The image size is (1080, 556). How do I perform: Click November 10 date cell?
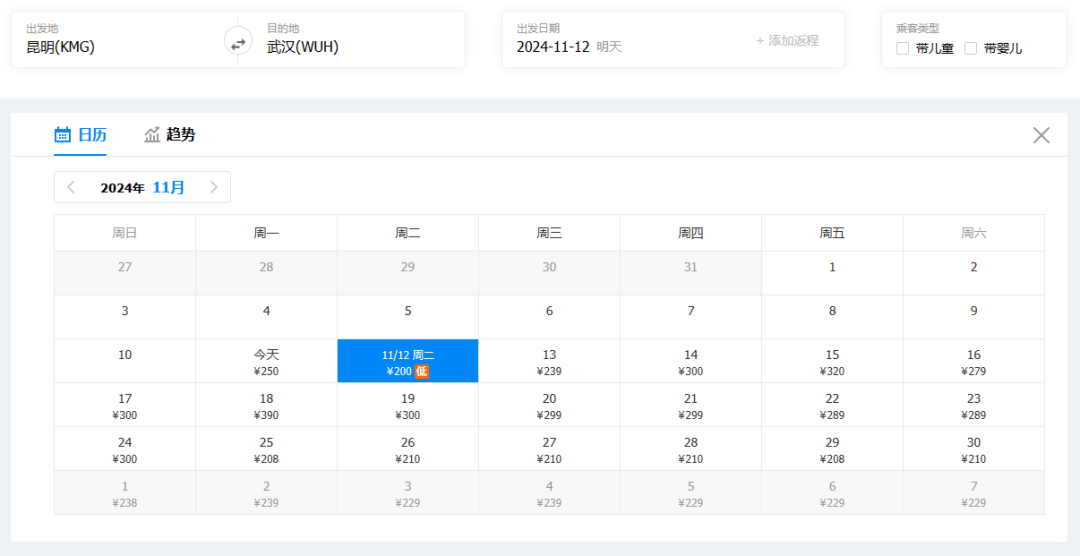coord(125,361)
